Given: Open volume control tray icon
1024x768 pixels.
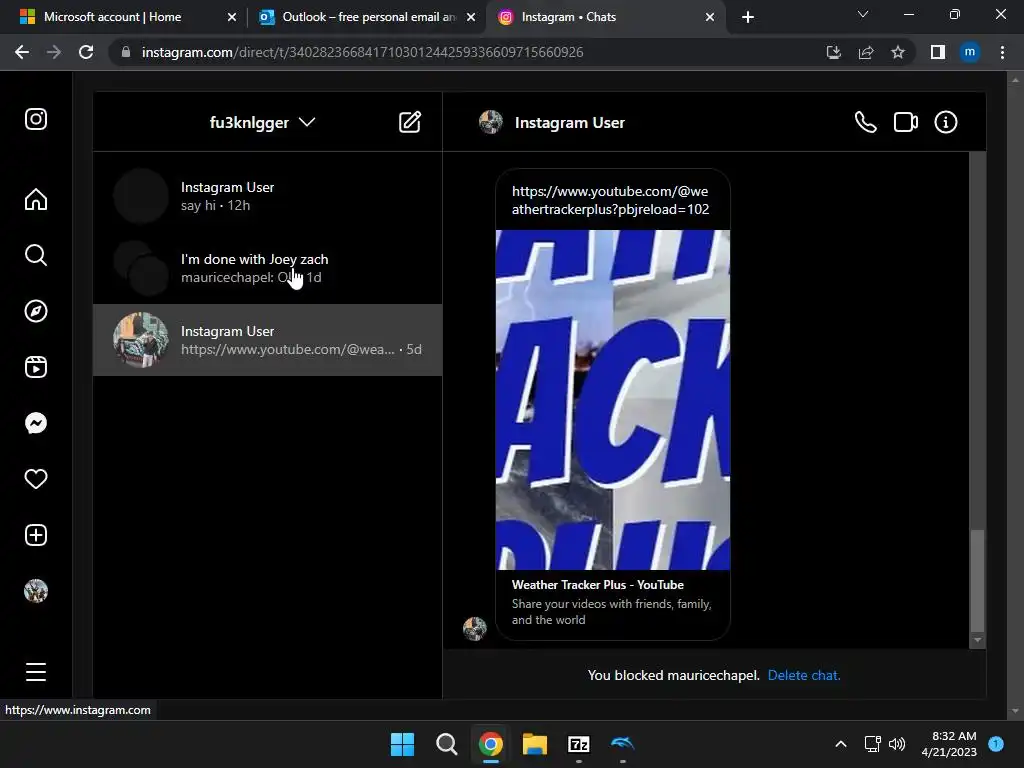Looking at the screenshot, I should [897, 744].
